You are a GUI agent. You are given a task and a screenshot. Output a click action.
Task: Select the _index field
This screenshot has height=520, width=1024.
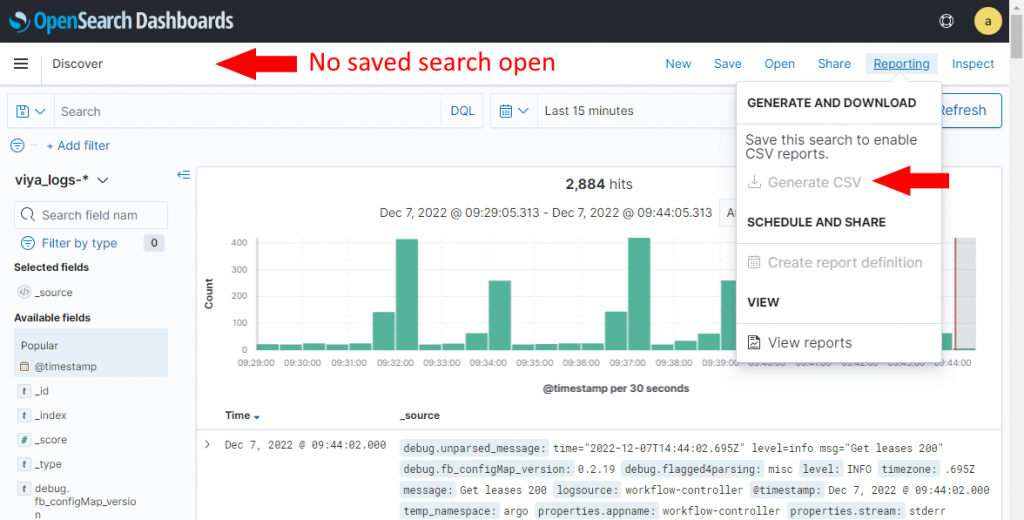[x=50, y=415]
